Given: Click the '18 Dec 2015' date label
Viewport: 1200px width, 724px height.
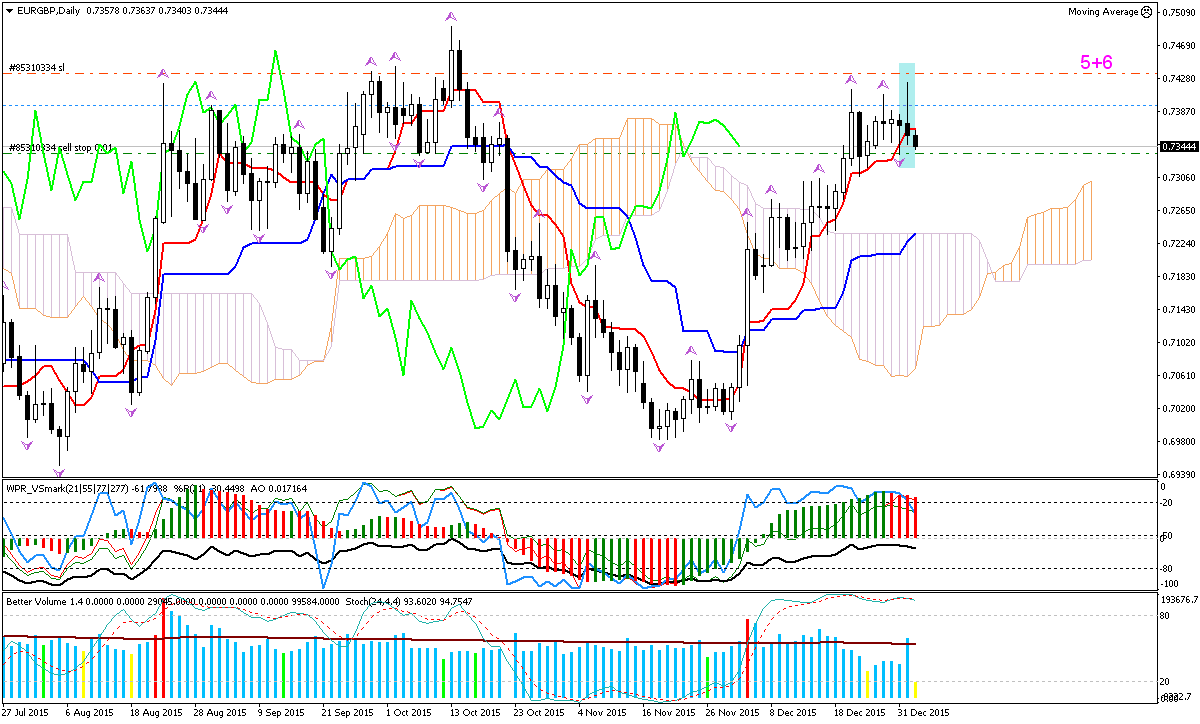Looking at the screenshot, I should (x=860, y=713).
